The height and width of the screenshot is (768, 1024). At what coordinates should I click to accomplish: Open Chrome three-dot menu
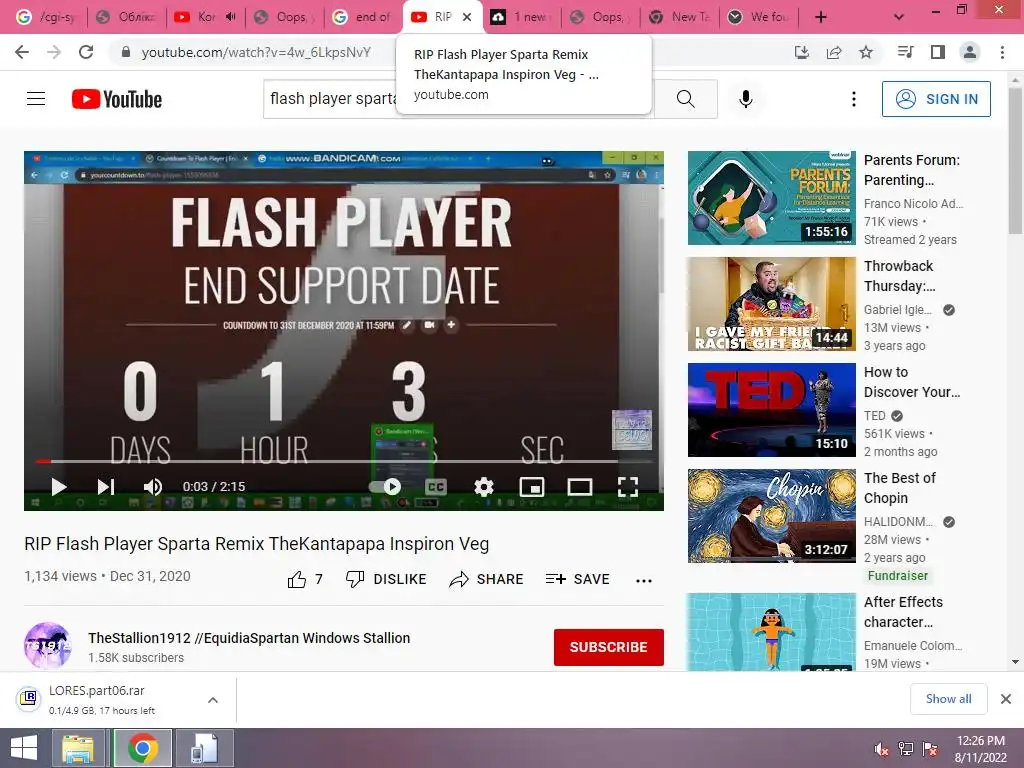[x=1002, y=52]
